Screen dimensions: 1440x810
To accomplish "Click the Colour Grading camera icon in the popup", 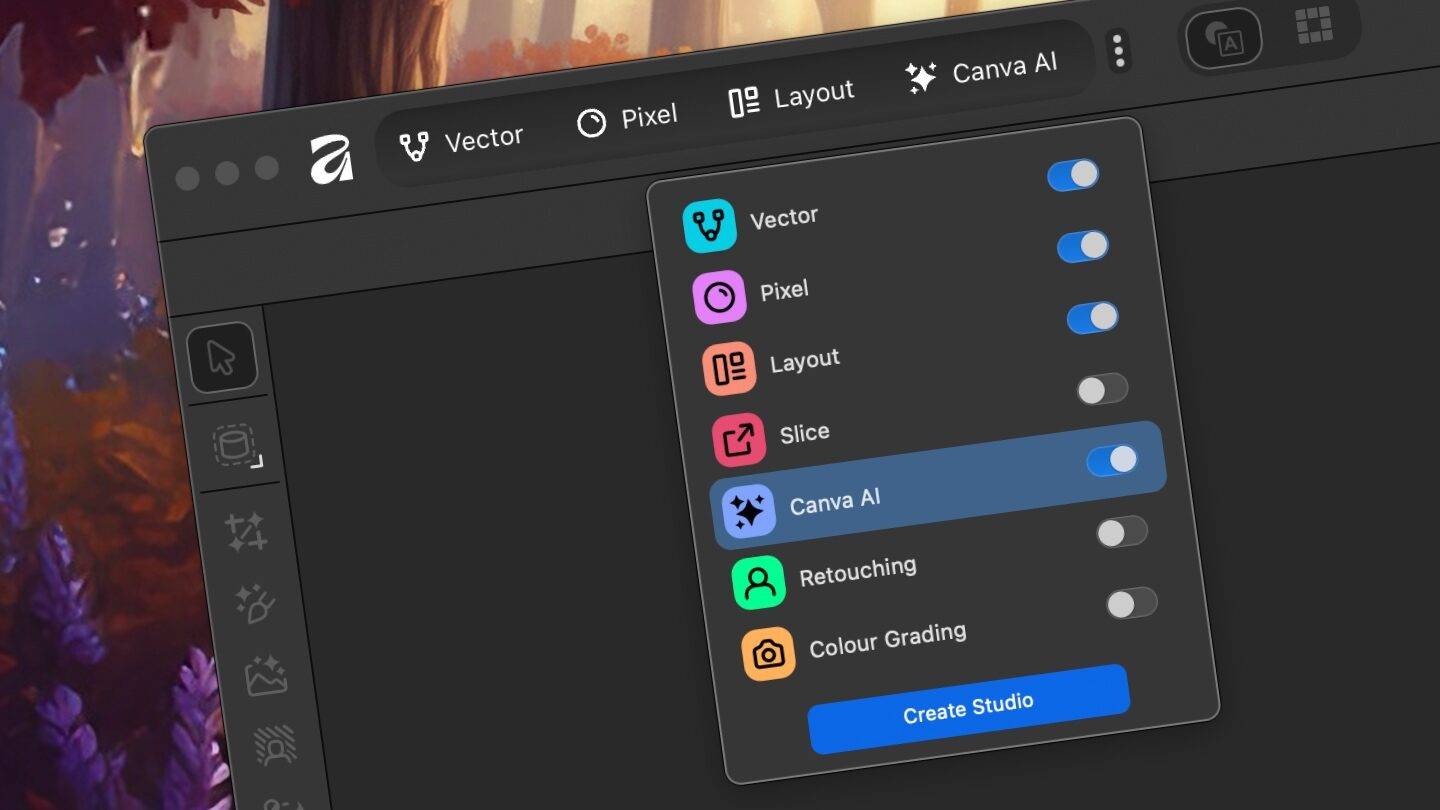I will tap(768, 654).
